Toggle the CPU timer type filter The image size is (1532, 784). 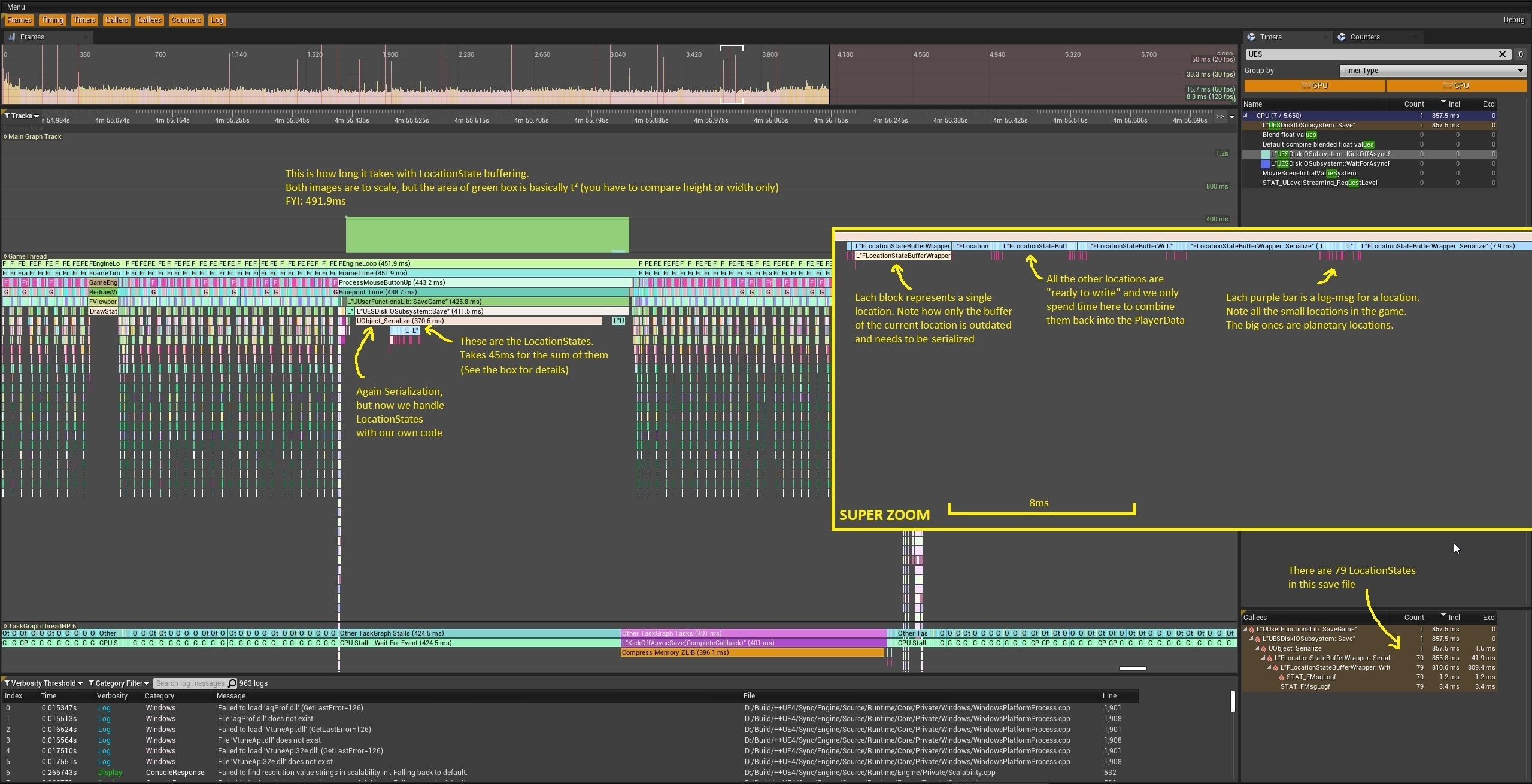point(1456,86)
